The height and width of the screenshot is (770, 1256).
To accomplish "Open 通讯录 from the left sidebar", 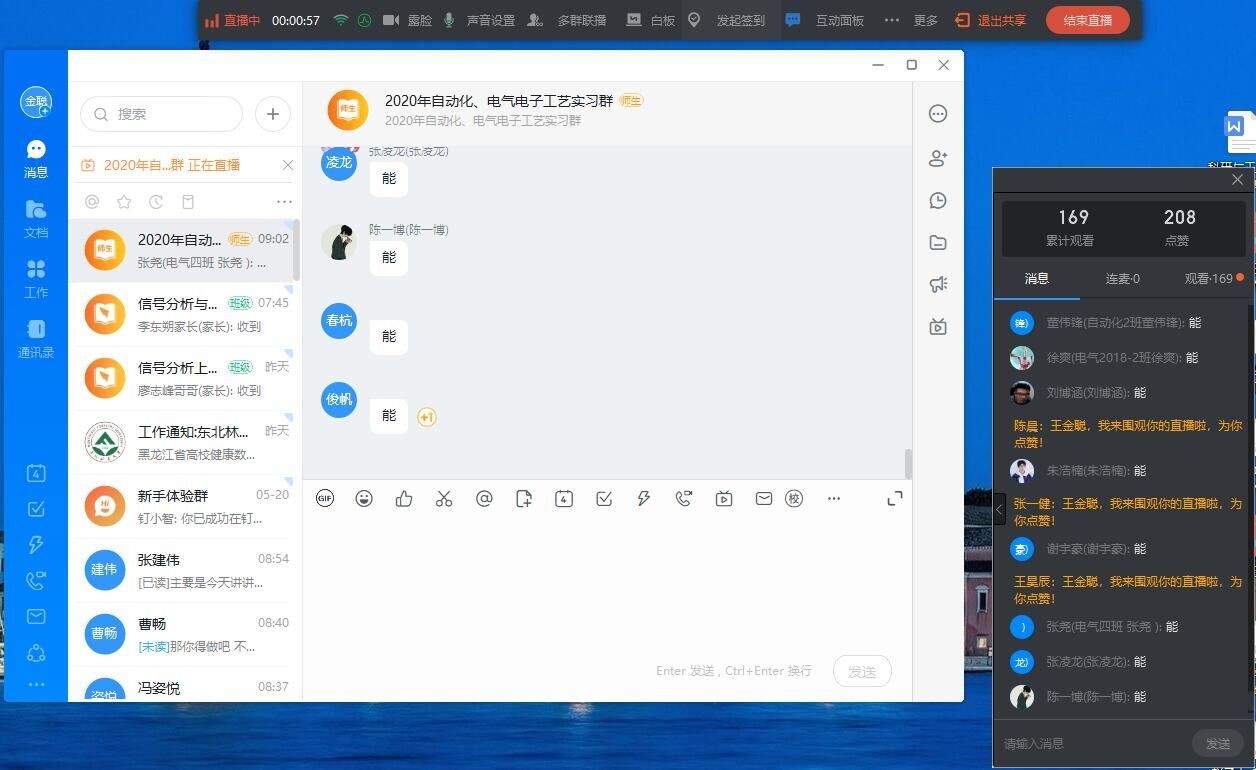I will click(x=36, y=337).
